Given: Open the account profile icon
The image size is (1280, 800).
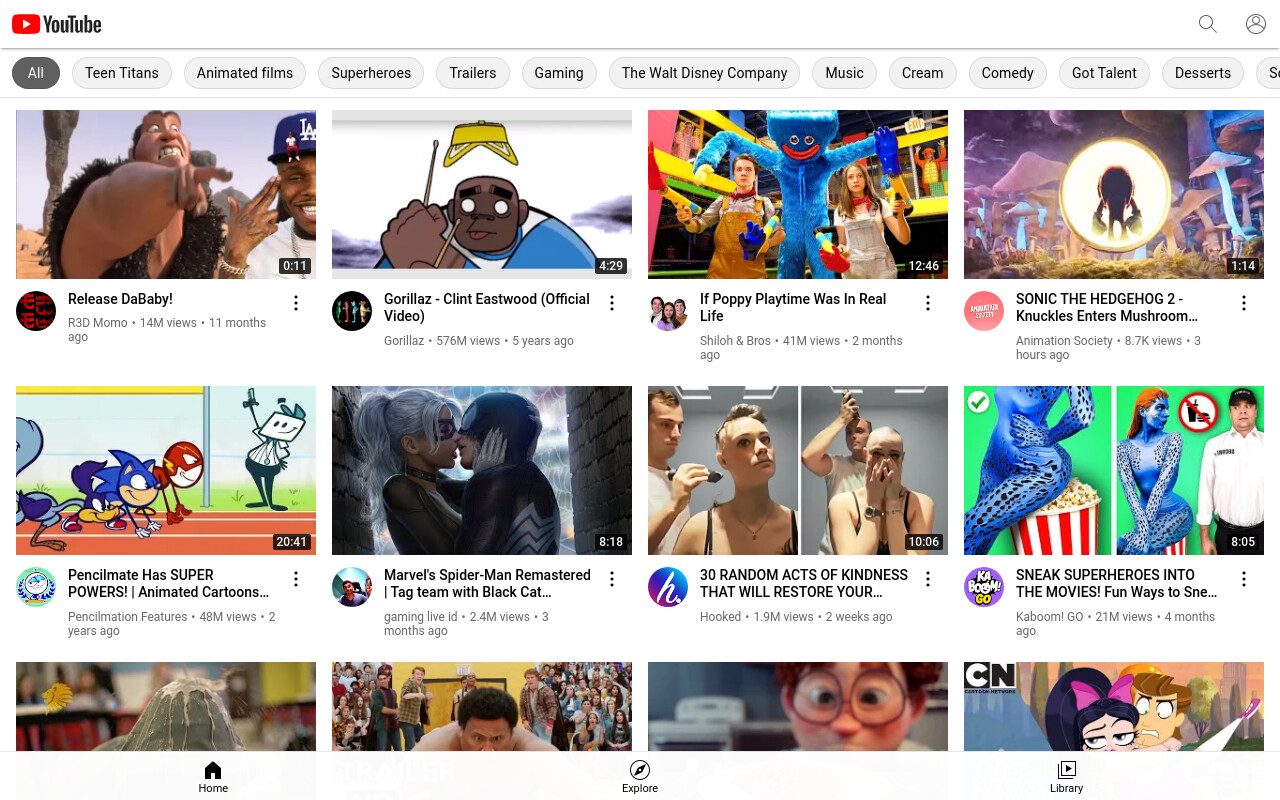Looking at the screenshot, I should click(1256, 24).
